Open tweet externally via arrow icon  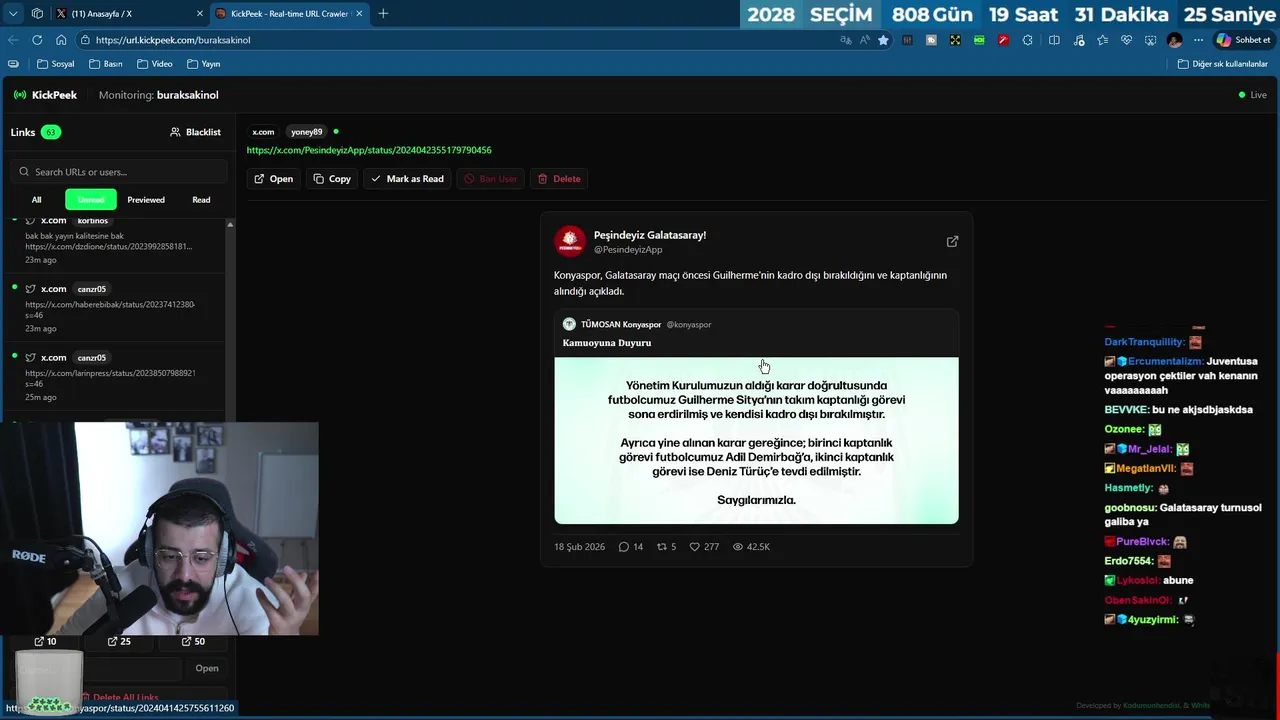click(952, 241)
